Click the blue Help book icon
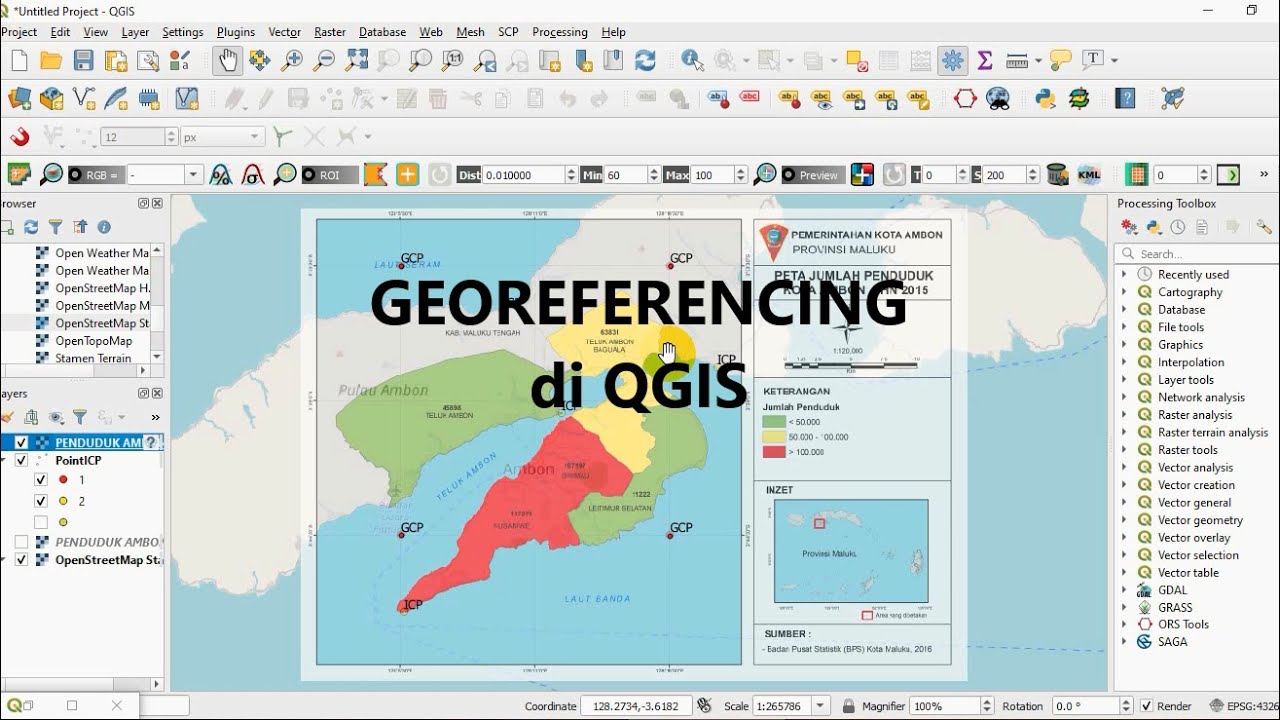 (x=1126, y=99)
